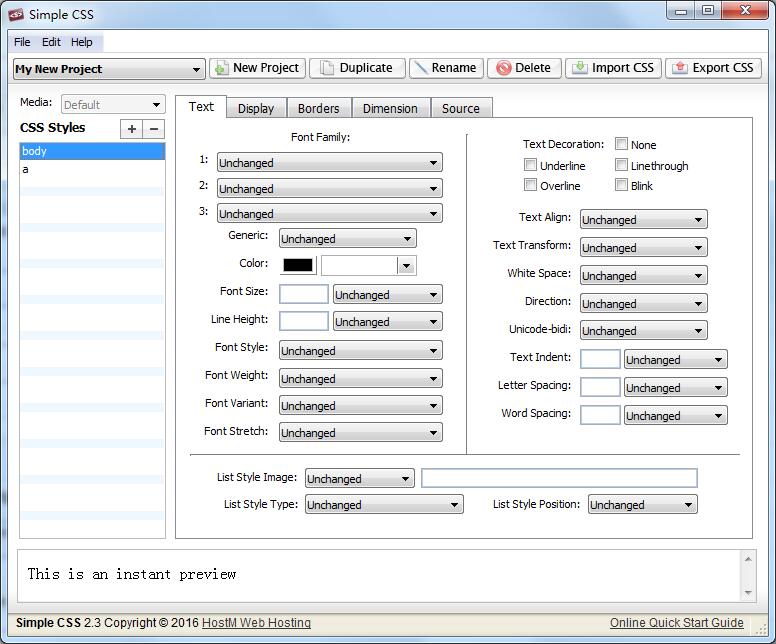Open the My New Project dropdown
Screen dimensions: 776x644
point(109,69)
